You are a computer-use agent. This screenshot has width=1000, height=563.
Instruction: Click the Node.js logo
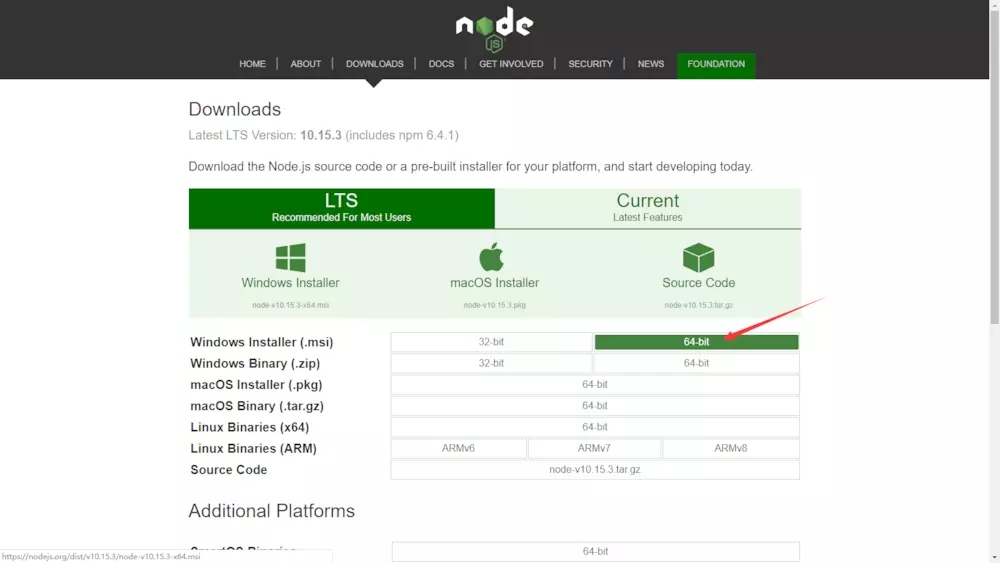tap(494, 29)
